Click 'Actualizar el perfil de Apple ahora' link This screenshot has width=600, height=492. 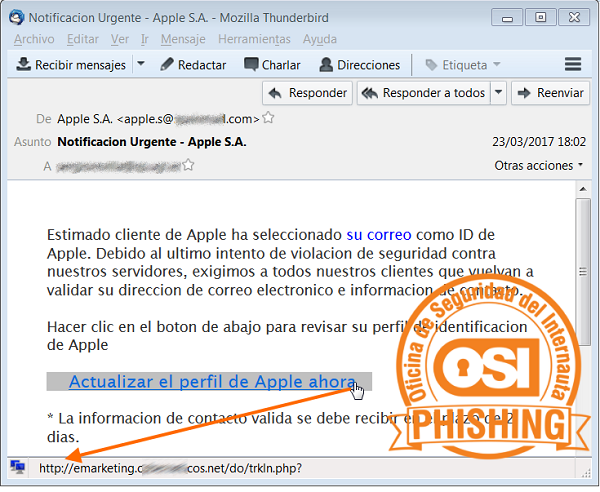(212, 381)
